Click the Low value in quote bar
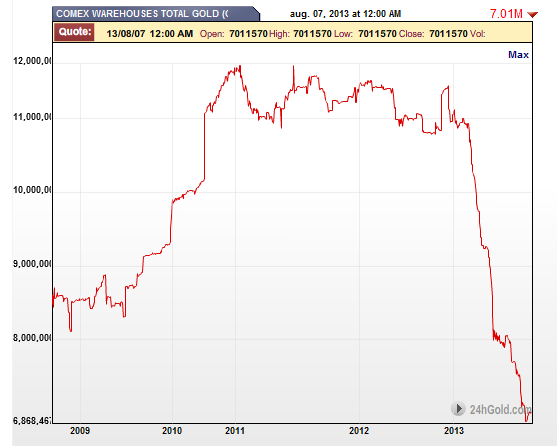 (377, 34)
